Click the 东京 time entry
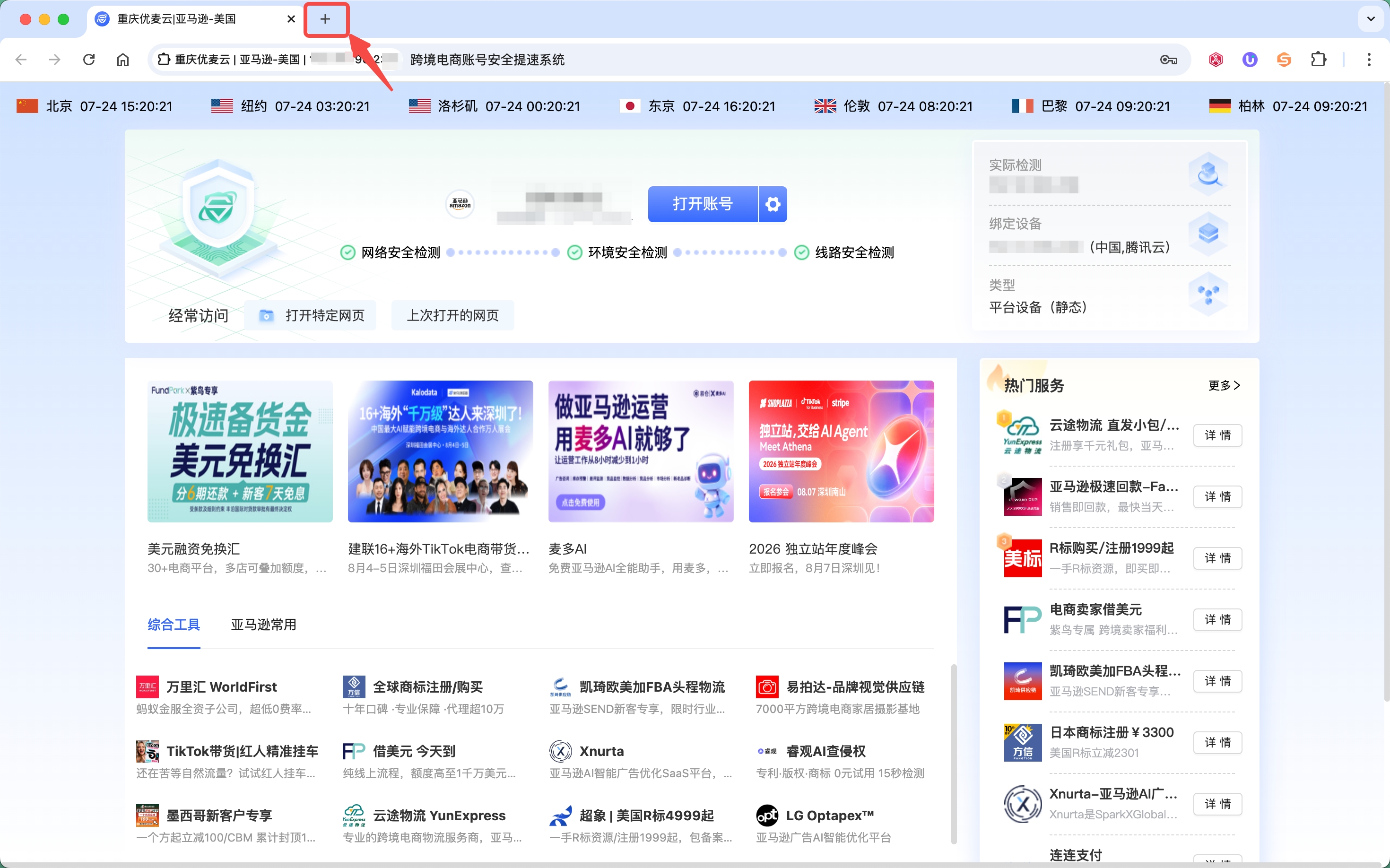Viewport: 1390px width, 868px height. 697,106
